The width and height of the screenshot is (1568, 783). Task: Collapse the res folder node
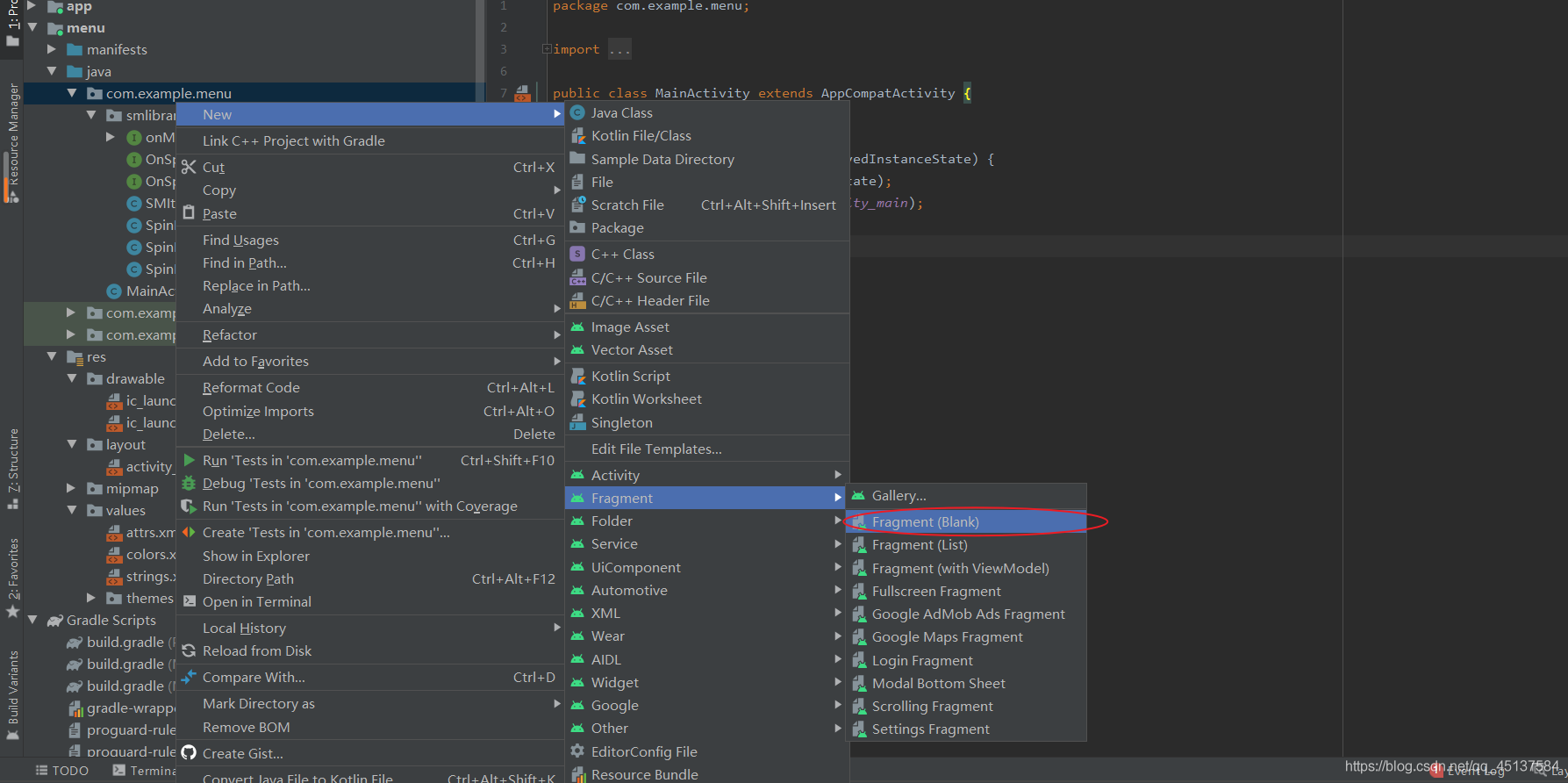(52, 356)
